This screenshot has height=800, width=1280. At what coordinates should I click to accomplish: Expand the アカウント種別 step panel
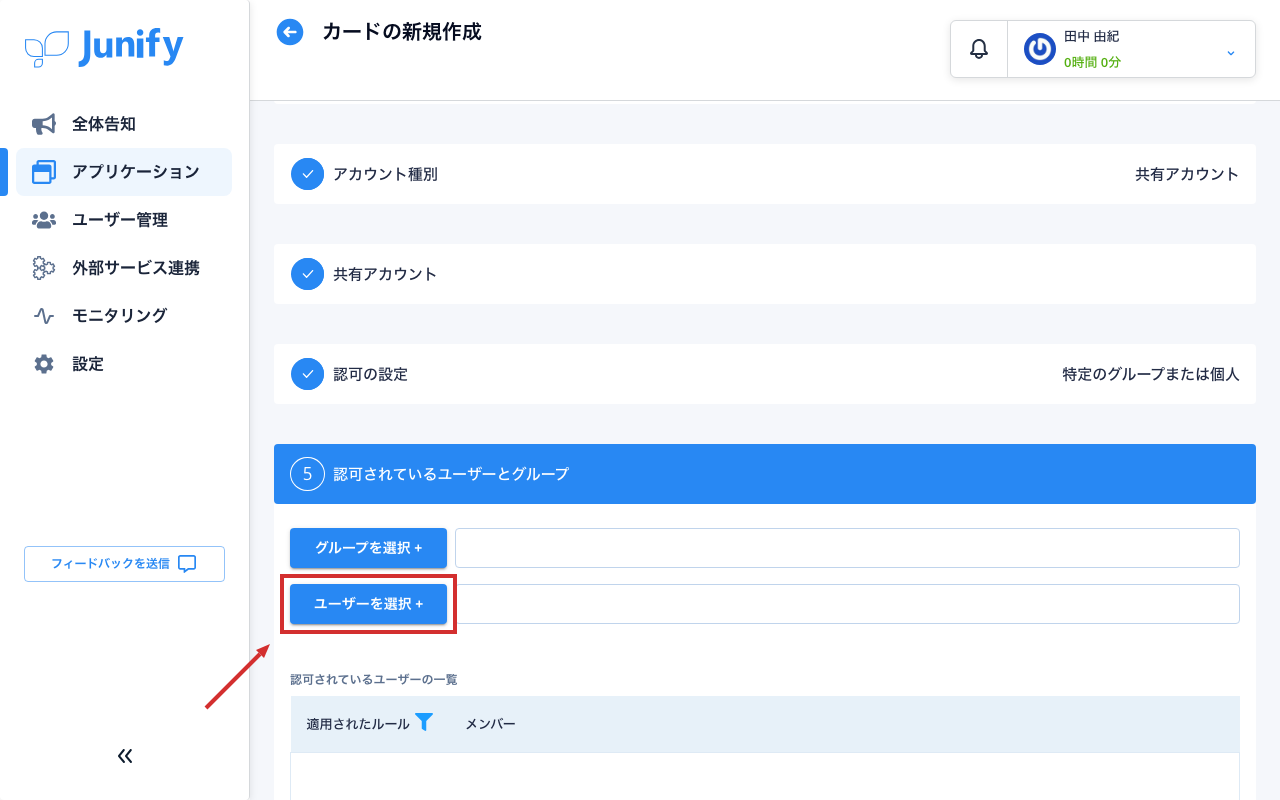click(x=765, y=174)
